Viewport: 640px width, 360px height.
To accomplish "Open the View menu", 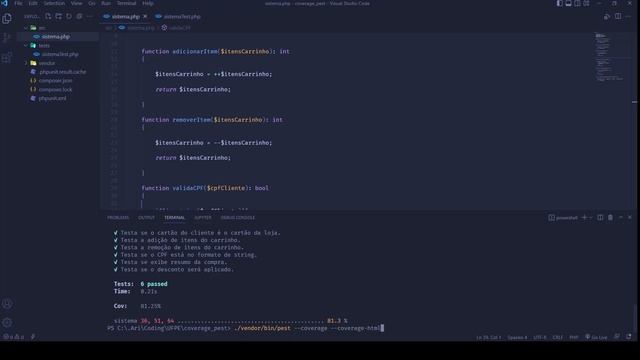I will (76, 3).
